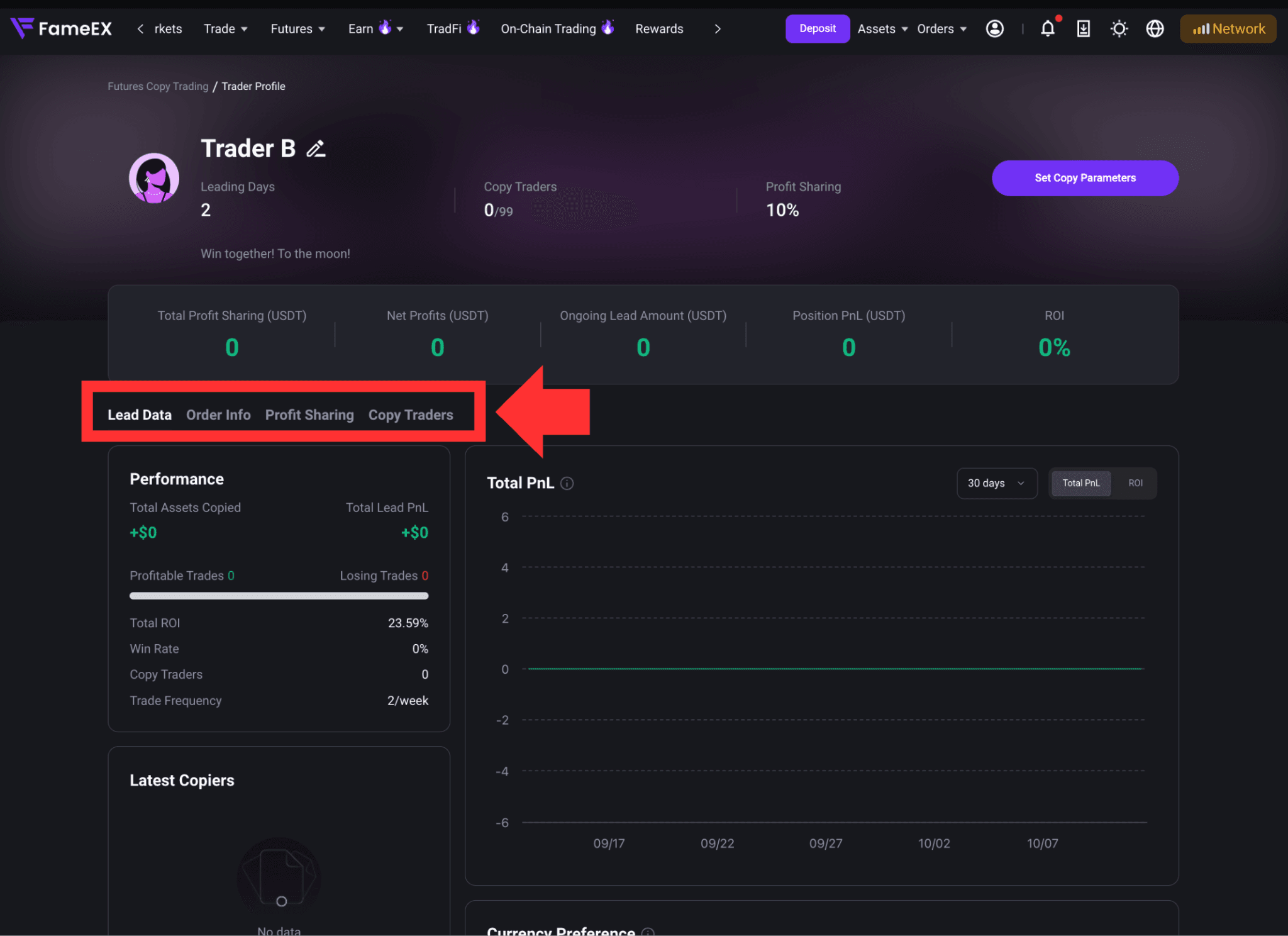This screenshot has width=1288, height=936.
Task: Open the user account profile icon
Action: tap(994, 29)
